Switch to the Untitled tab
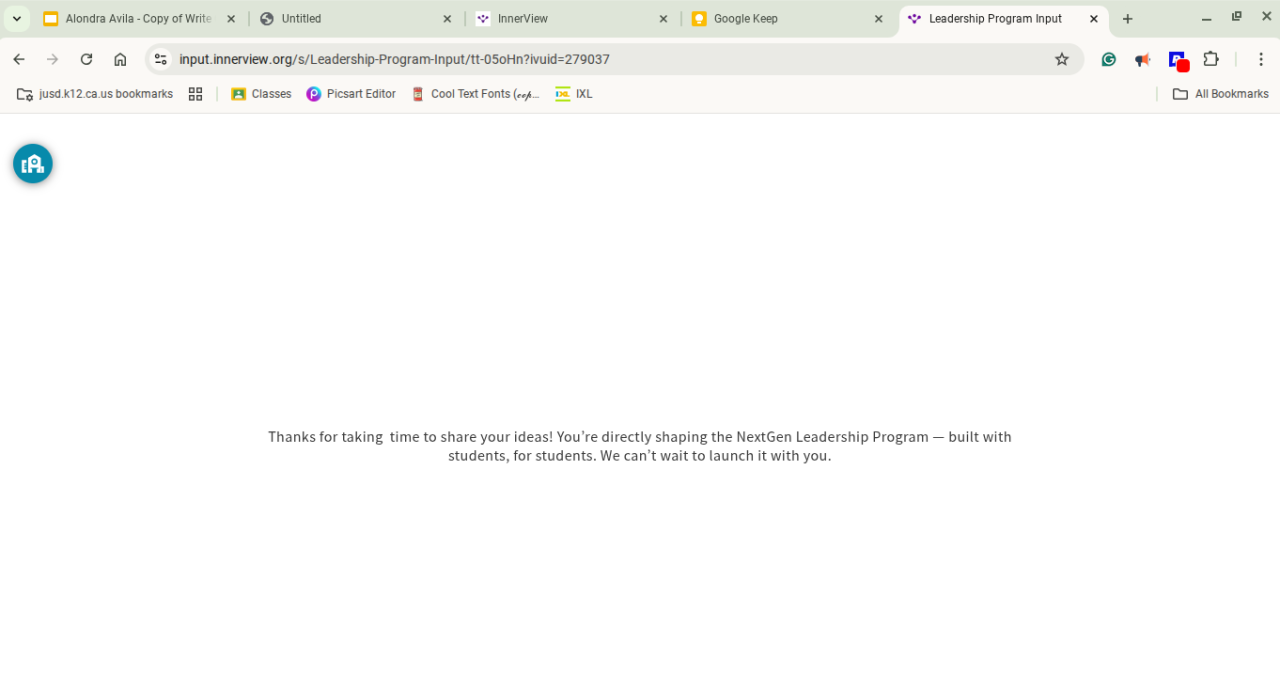 click(x=355, y=19)
